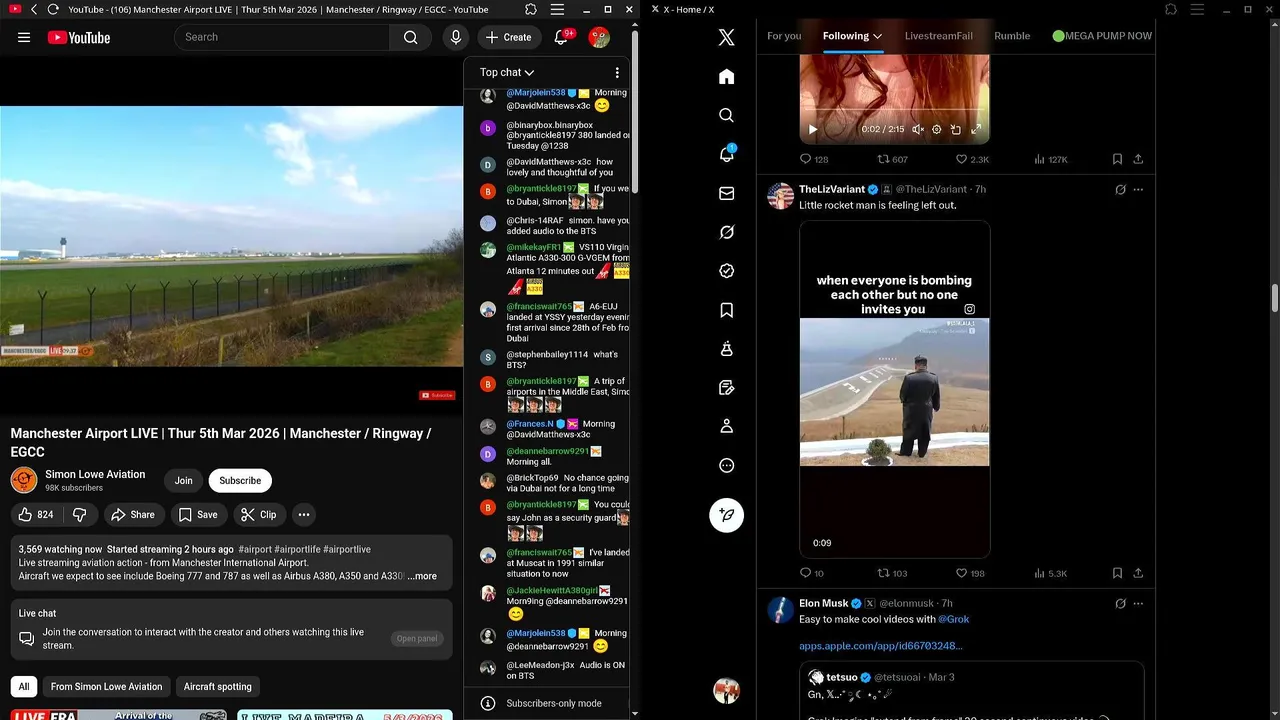Screen dimensions: 1280x720
Task: Open X More circle menu in sidebar
Action: tap(727, 465)
